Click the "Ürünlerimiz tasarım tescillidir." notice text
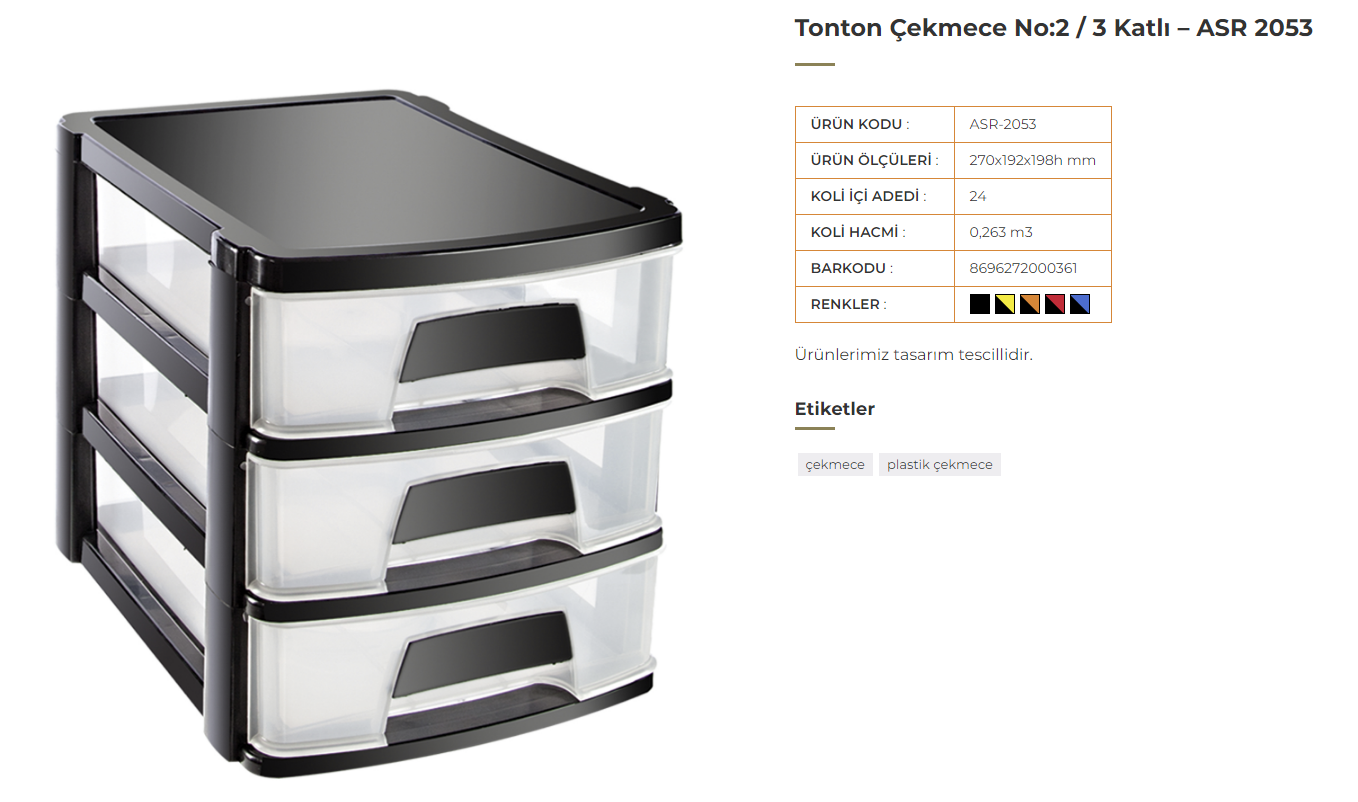The width and height of the screenshot is (1358, 802). pyautogui.click(x=913, y=355)
